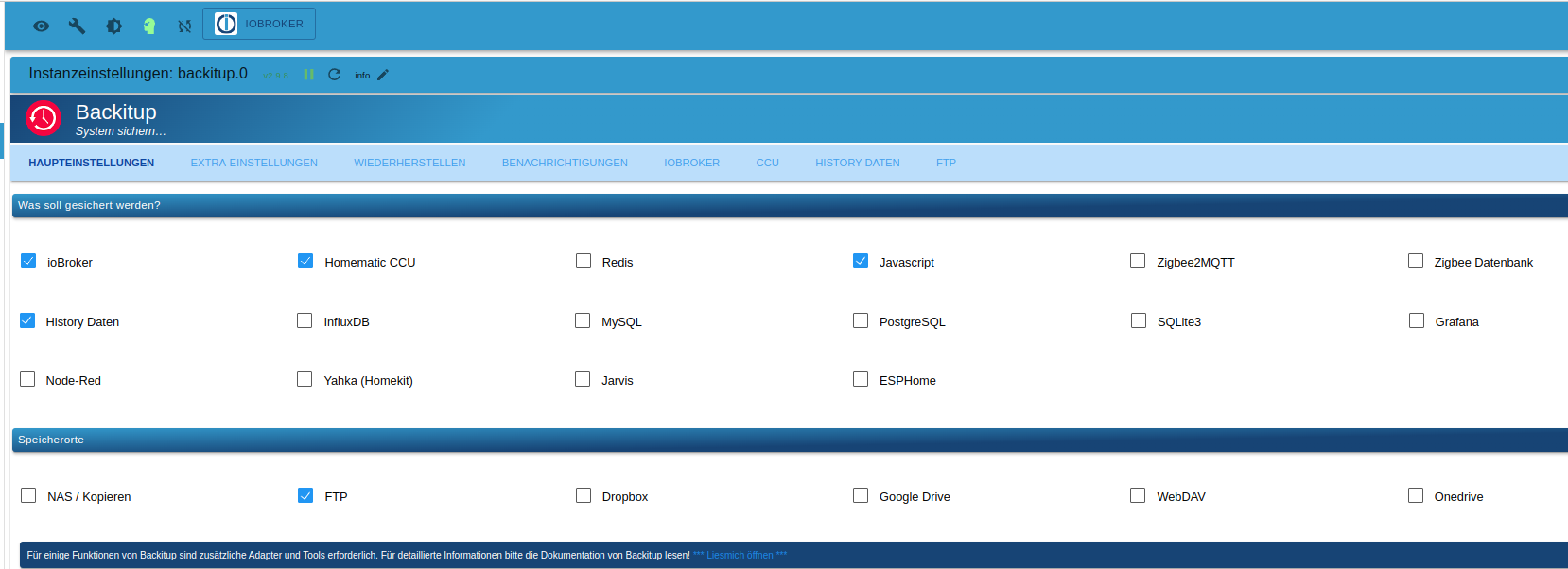The width and height of the screenshot is (1568, 569).
Task: Click the 'Instanzeinstellungen: backitup.0' title
Action: (138, 74)
